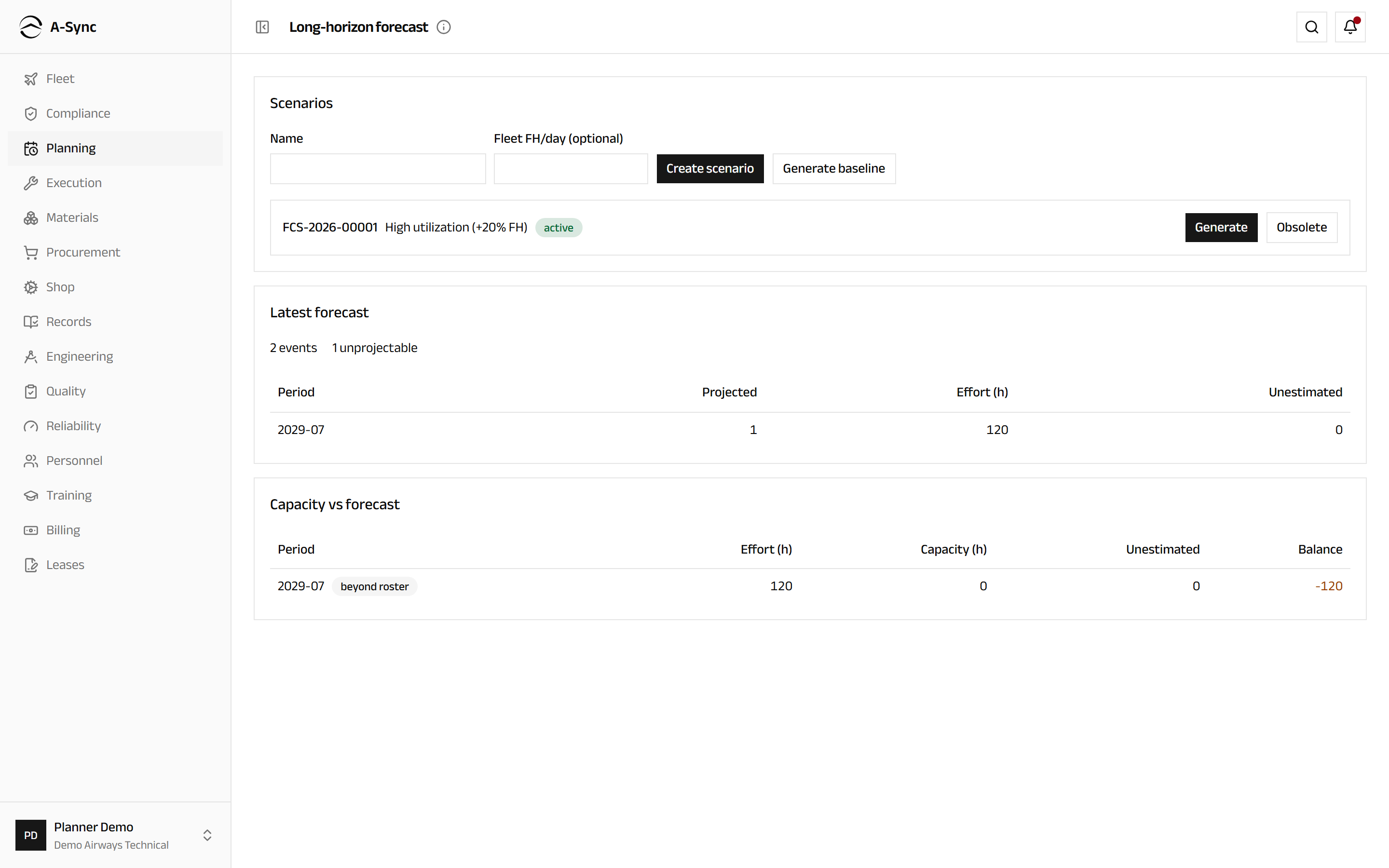This screenshot has height=868, width=1389.
Task: Click the Reliability gauge icon
Action: (x=31, y=426)
